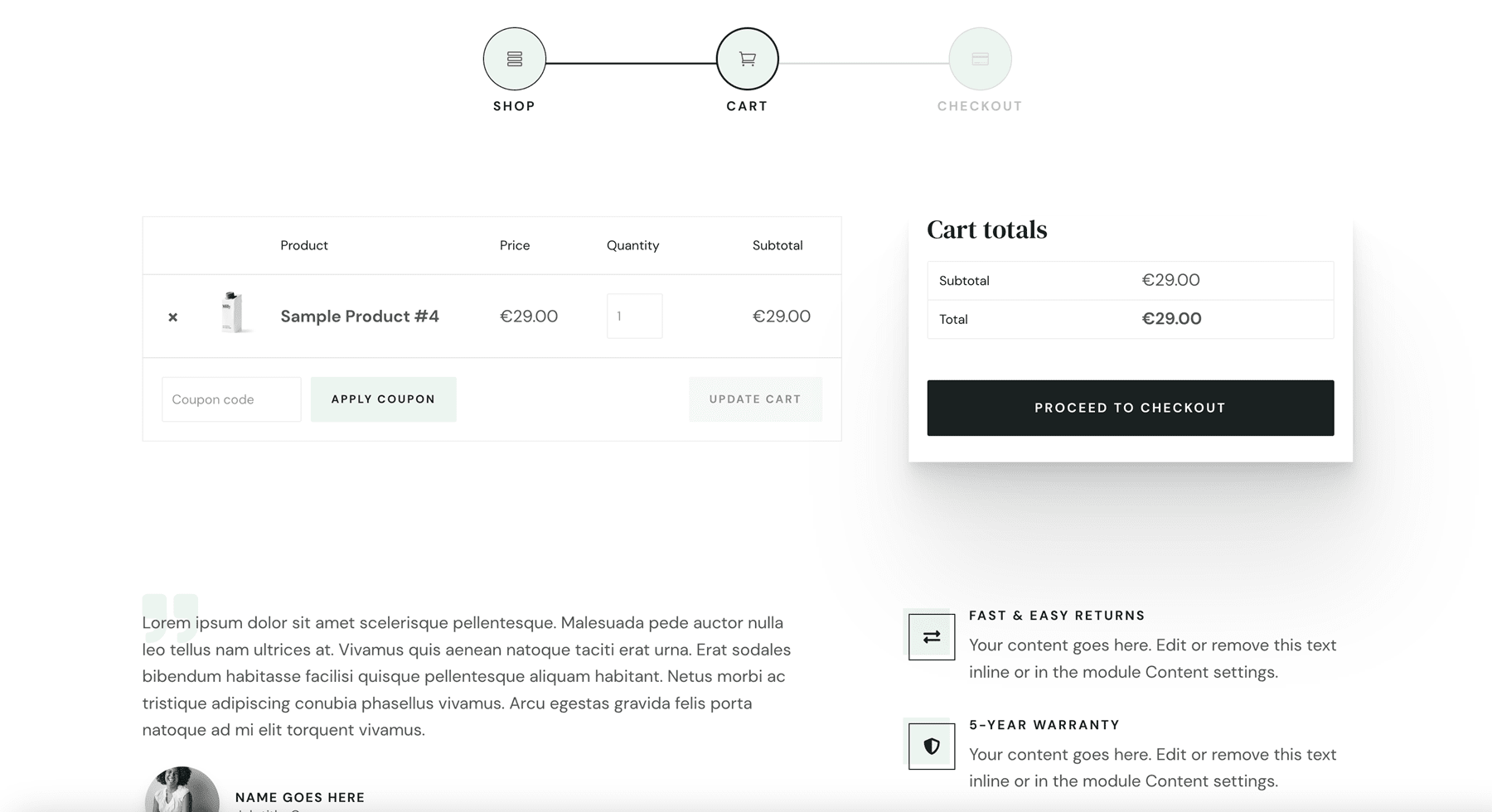Click the returns arrows icon
The height and width of the screenshot is (812, 1492).
(x=932, y=636)
